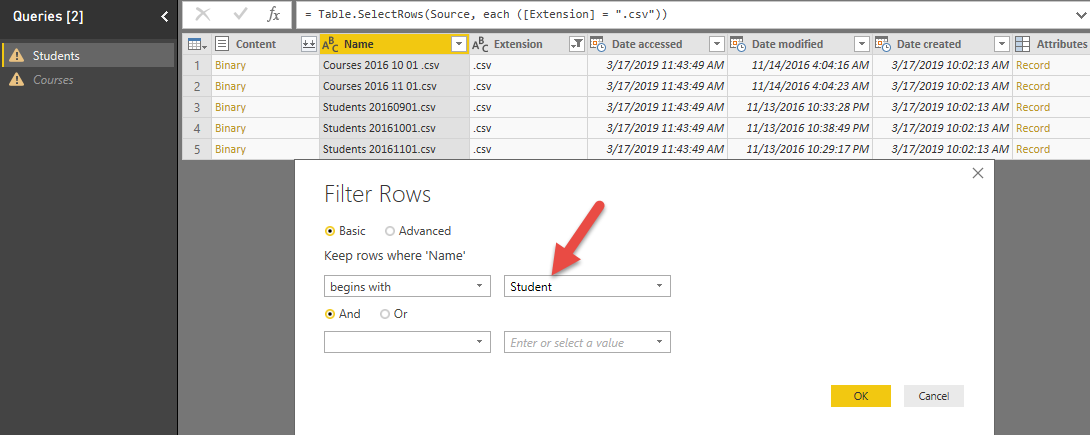1090x435 pixels.
Task: Click the Binary link in row 3
Action: tap(230, 107)
